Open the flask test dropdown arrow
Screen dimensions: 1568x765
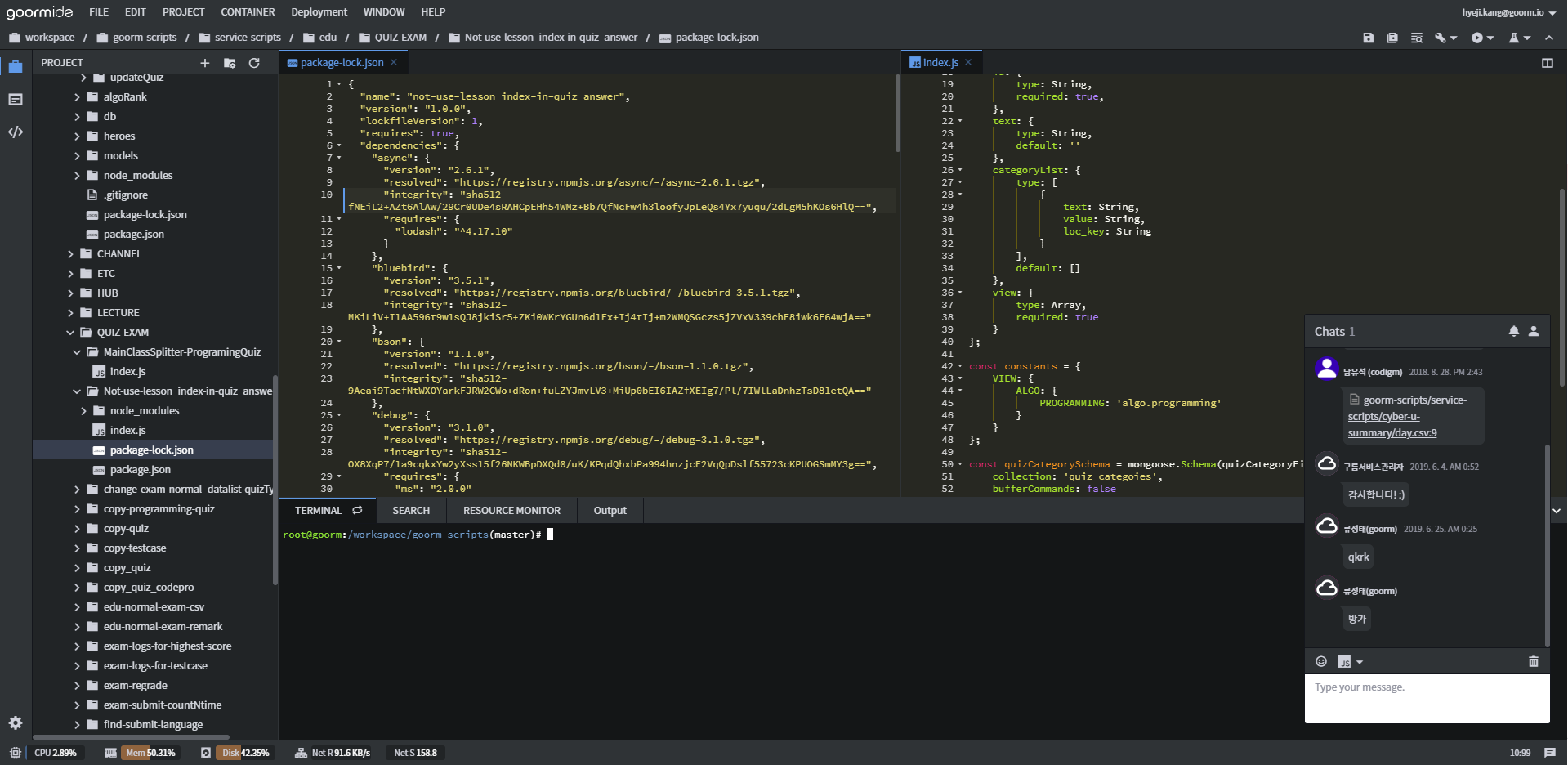click(x=1527, y=38)
